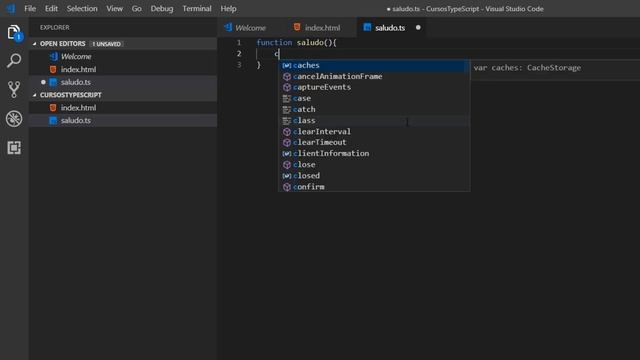This screenshot has width=640, height=360.
Task: Choose the case keyword suggestion
Action: pos(374,98)
